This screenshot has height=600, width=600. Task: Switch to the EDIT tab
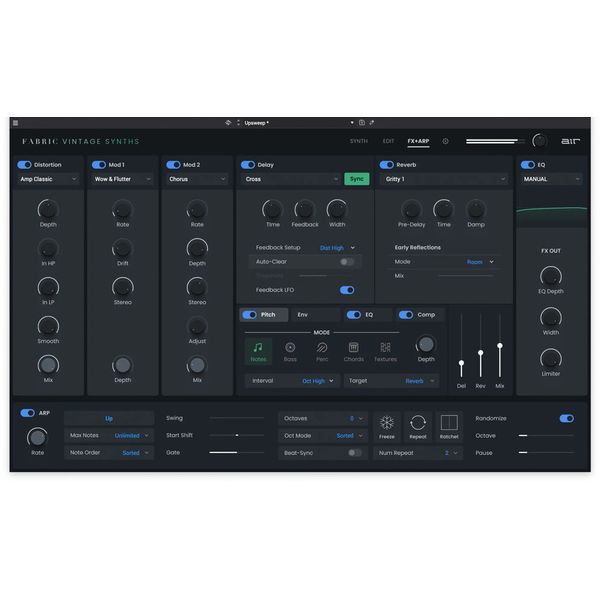pos(388,141)
